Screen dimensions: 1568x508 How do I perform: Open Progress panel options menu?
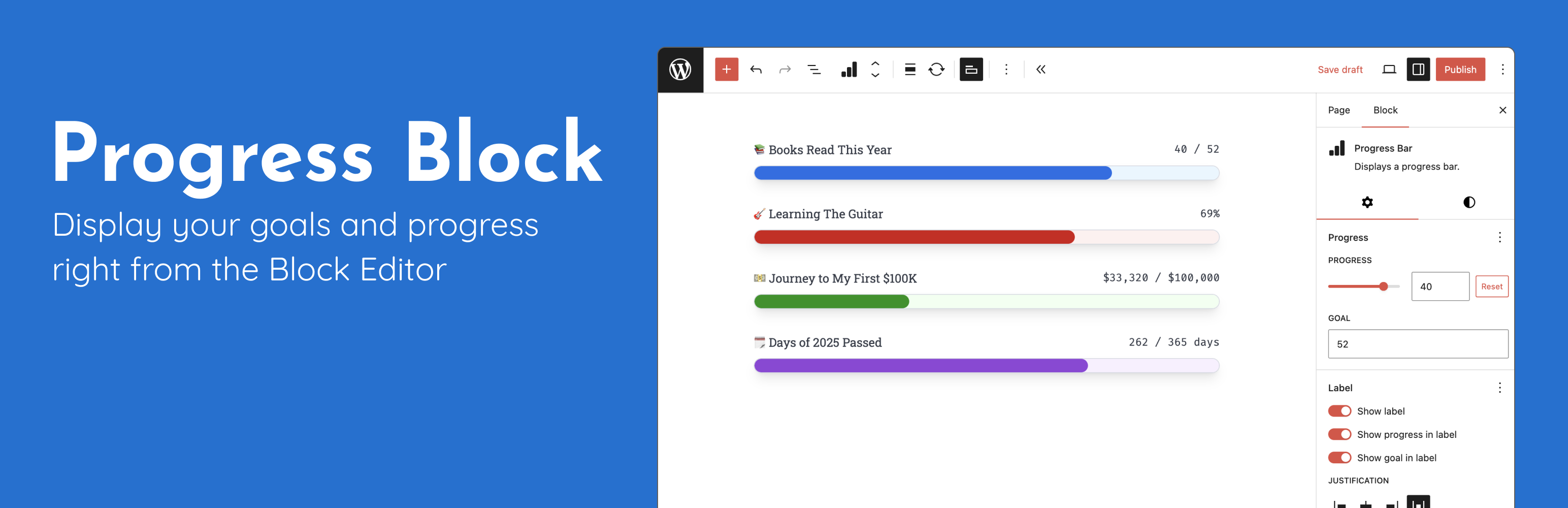coord(1499,238)
